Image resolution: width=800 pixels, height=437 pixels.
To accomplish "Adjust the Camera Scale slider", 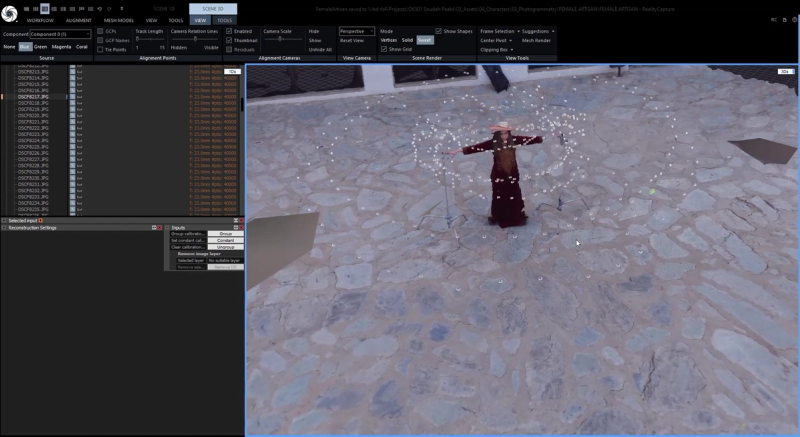I will click(280, 39).
